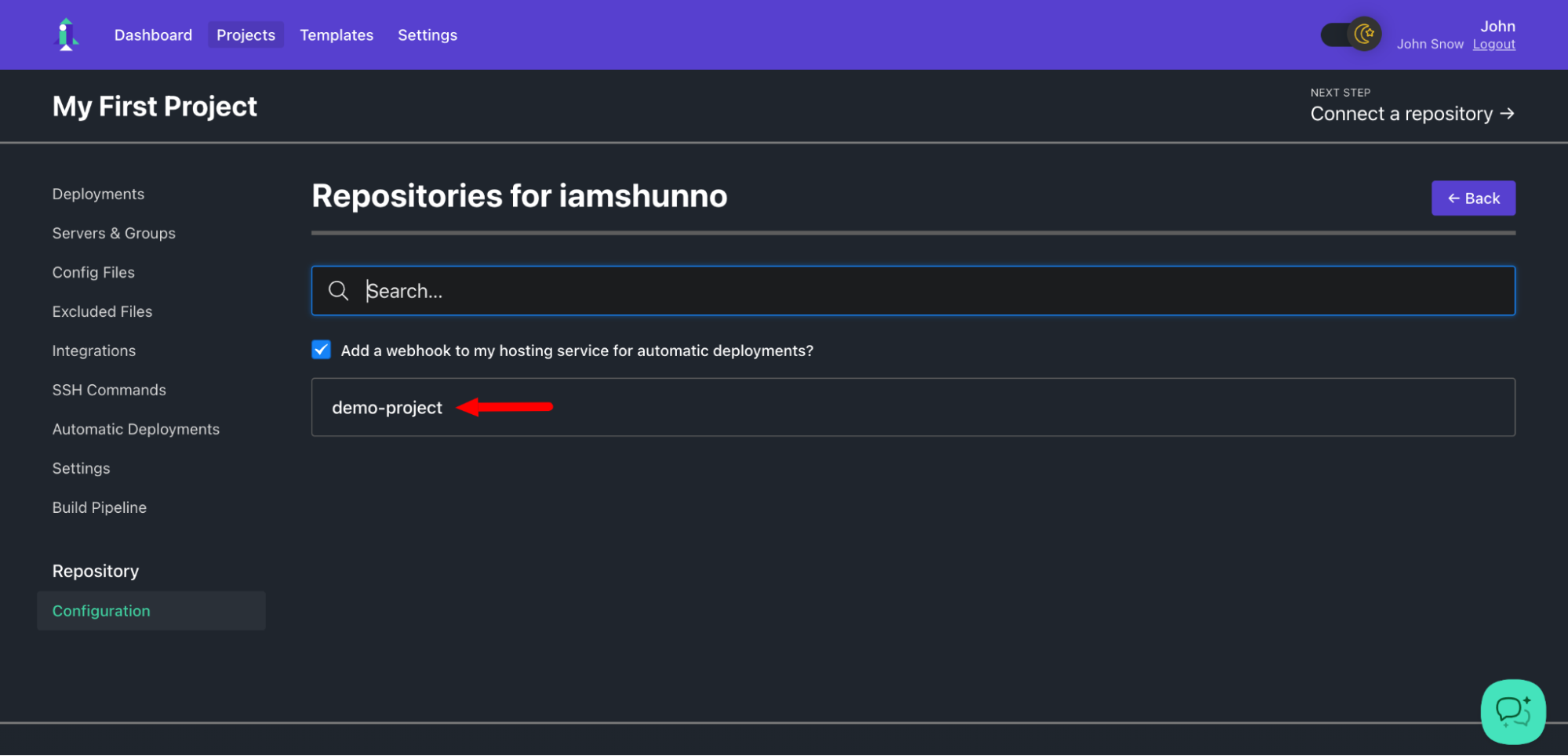Open the Dashboard navigation item
Viewport: 1568px width, 756px height.
tap(153, 35)
